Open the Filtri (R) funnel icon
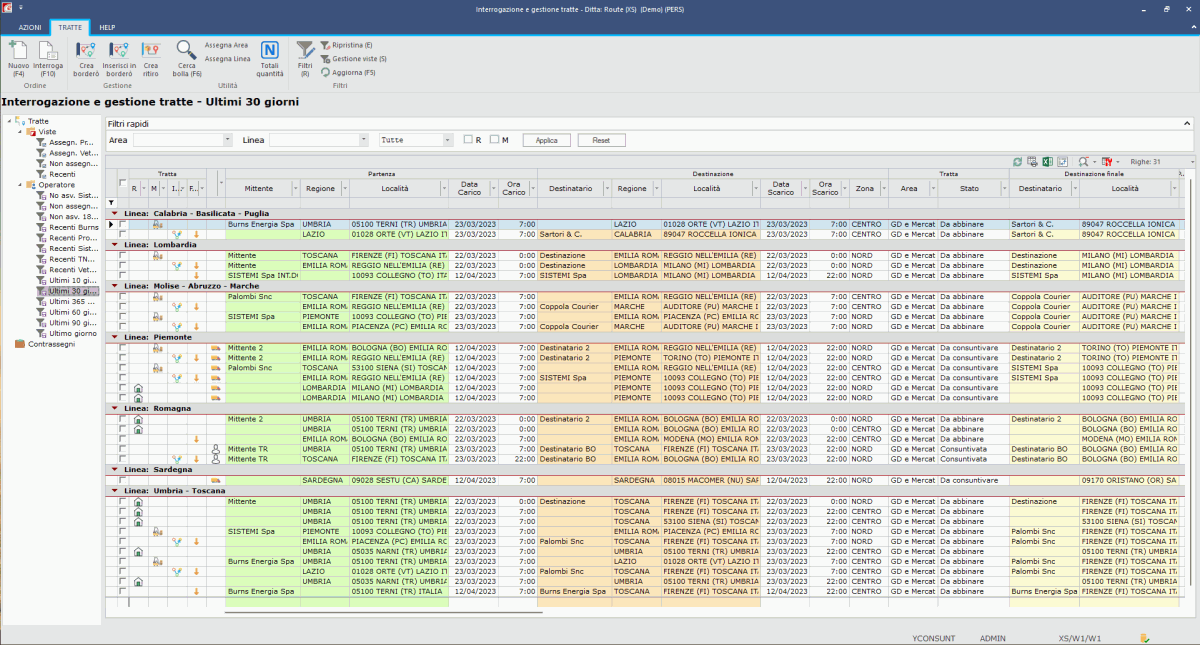Screen dimensions: 1200x645 point(305,49)
